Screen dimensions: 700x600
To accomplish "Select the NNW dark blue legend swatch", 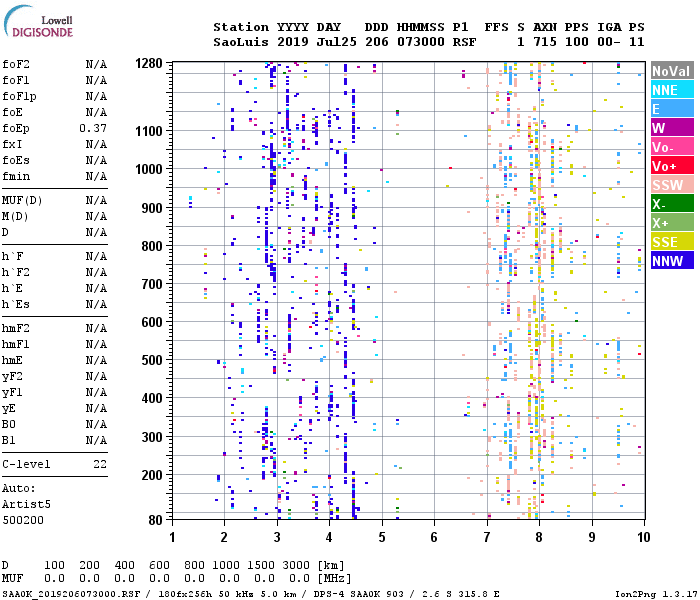I will pyautogui.click(x=672, y=260).
